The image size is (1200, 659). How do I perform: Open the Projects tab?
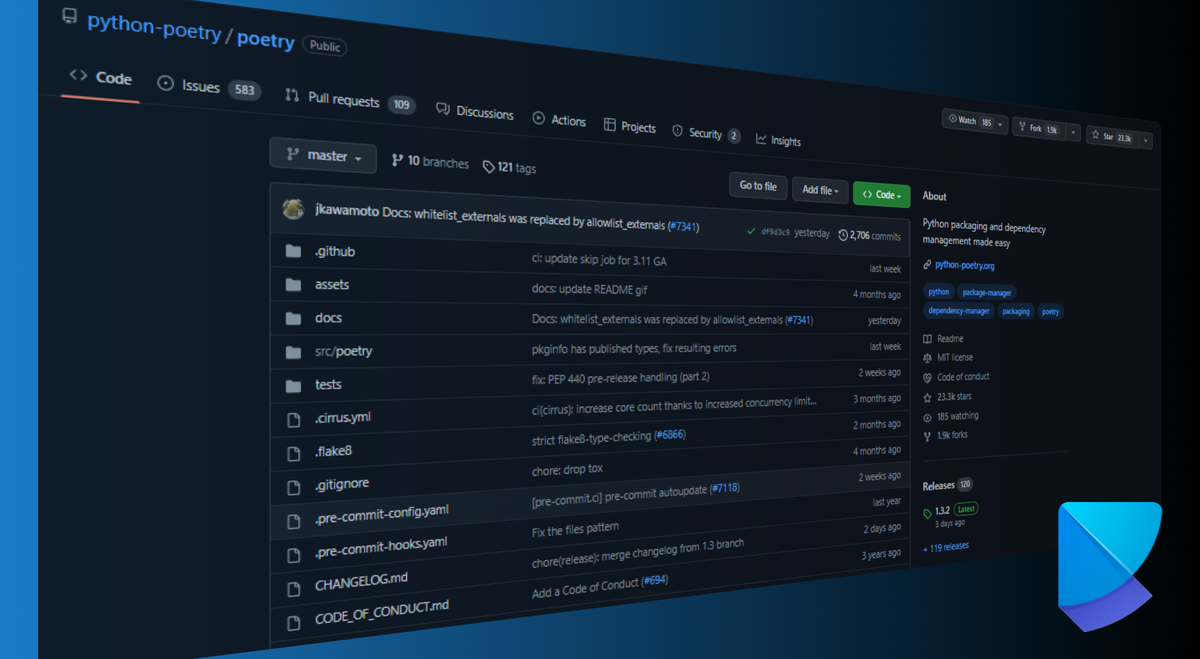(630, 126)
